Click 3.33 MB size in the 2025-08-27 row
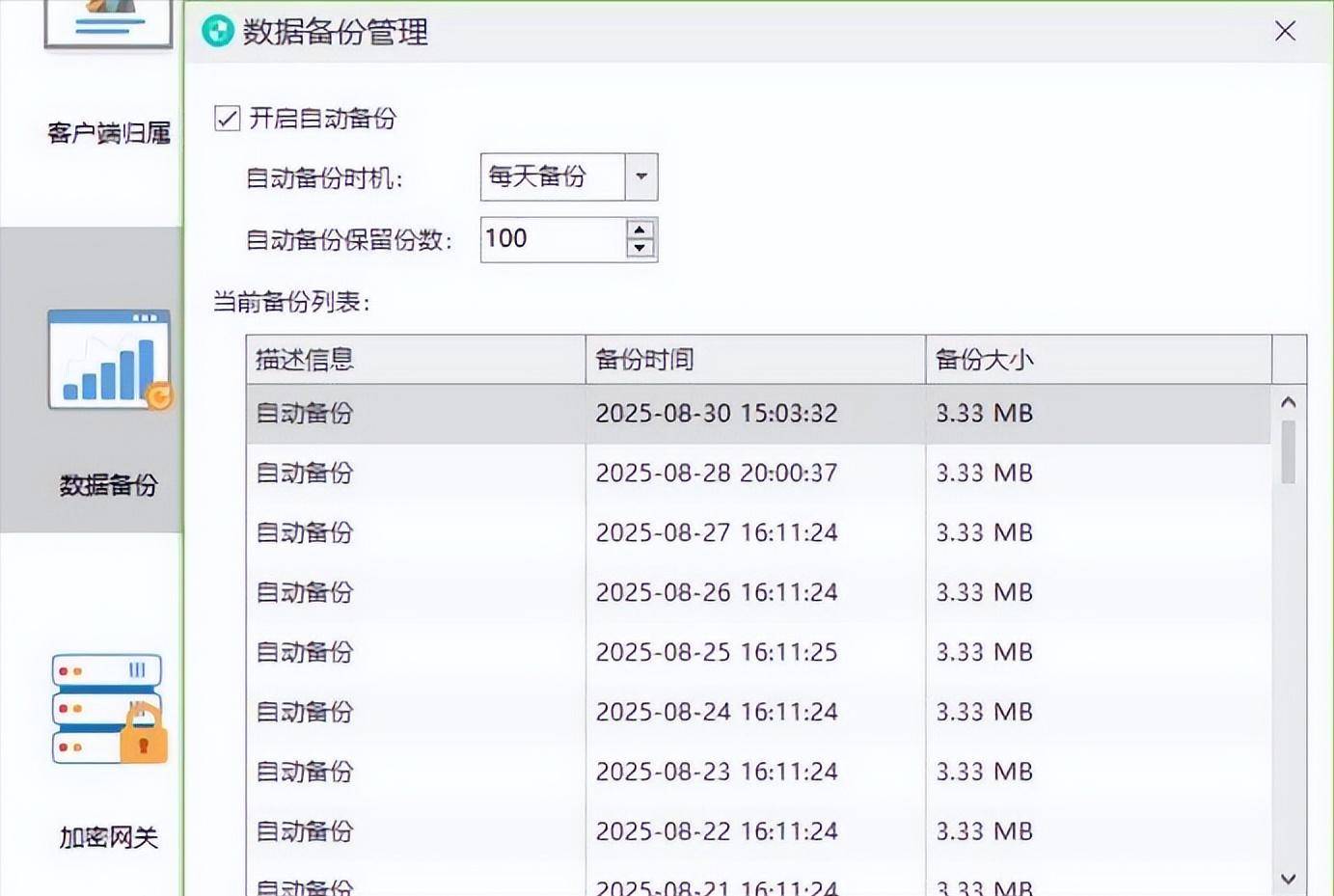Image resolution: width=1334 pixels, height=896 pixels. pos(984,533)
